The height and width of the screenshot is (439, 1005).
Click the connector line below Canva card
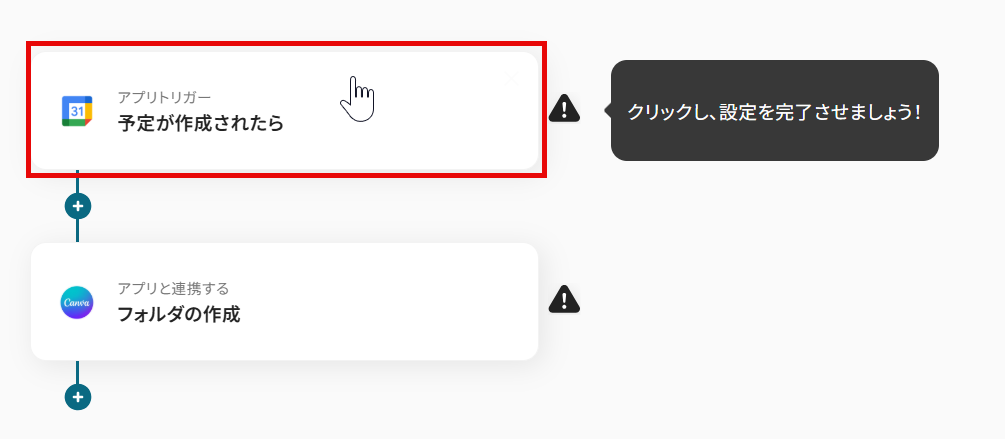pyautogui.click(x=78, y=372)
